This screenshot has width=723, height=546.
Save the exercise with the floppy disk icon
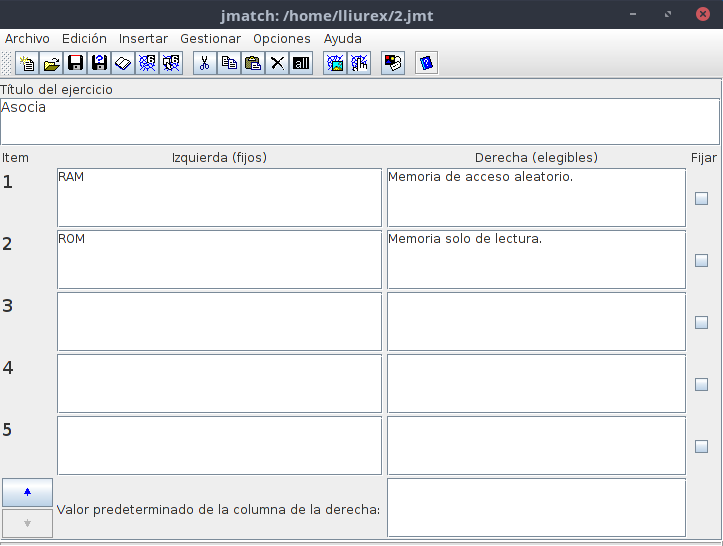tap(76, 63)
